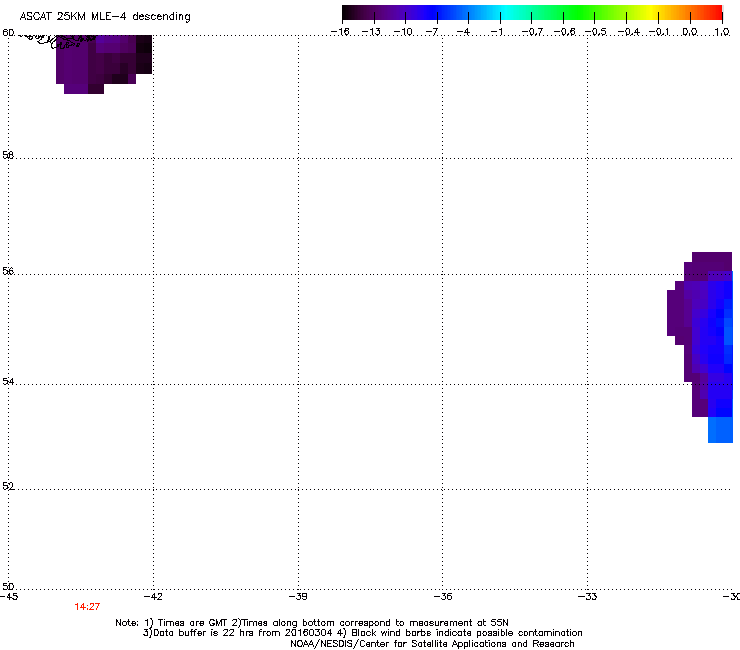Click the -4 colorbar tick label

click(x=463, y=32)
